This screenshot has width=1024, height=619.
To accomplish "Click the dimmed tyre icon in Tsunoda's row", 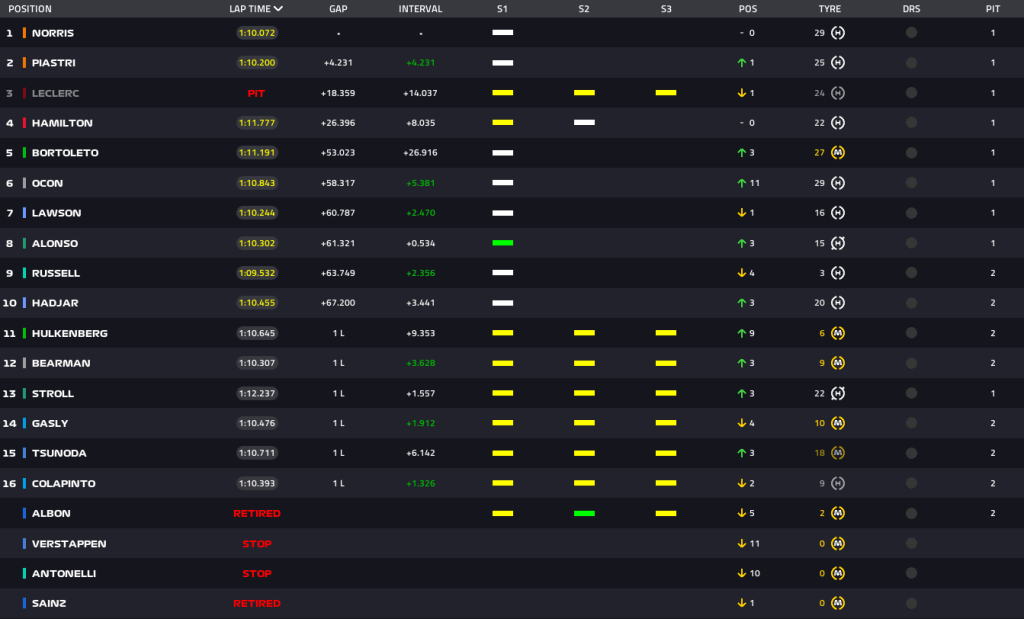I will pyautogui.click(x=838, y=453).
